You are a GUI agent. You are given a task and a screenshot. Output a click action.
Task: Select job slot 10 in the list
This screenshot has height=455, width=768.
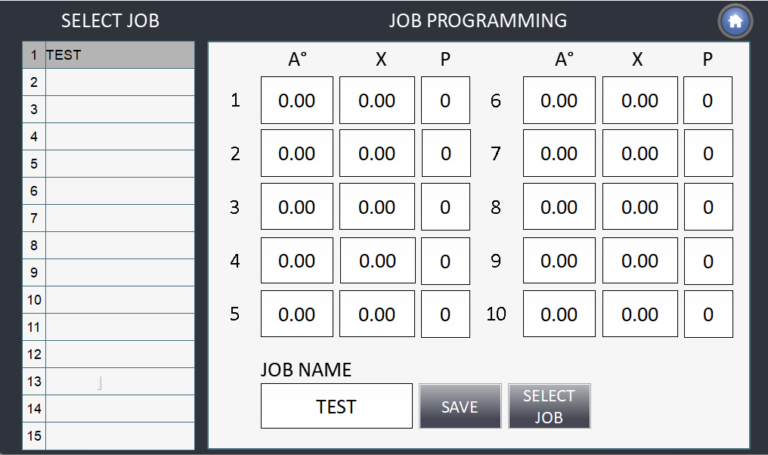coord(108,300)
